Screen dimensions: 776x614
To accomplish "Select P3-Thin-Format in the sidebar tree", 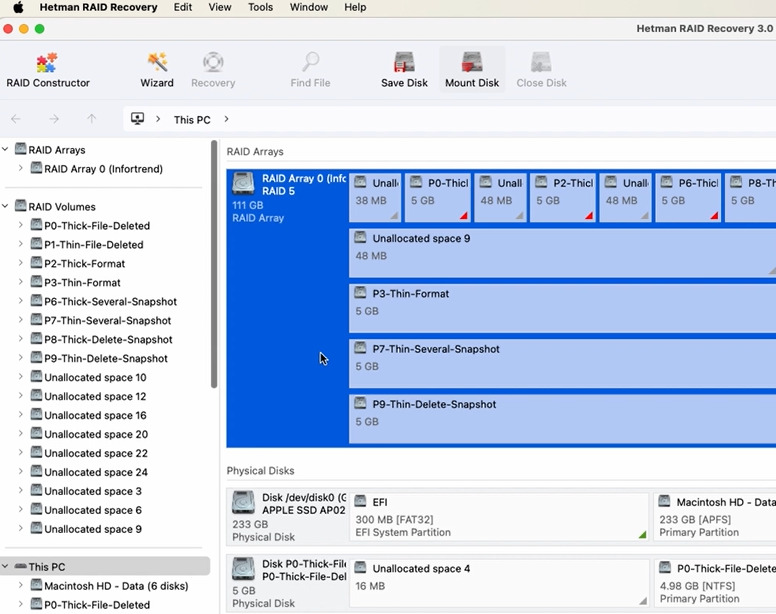I will point(82,283).
